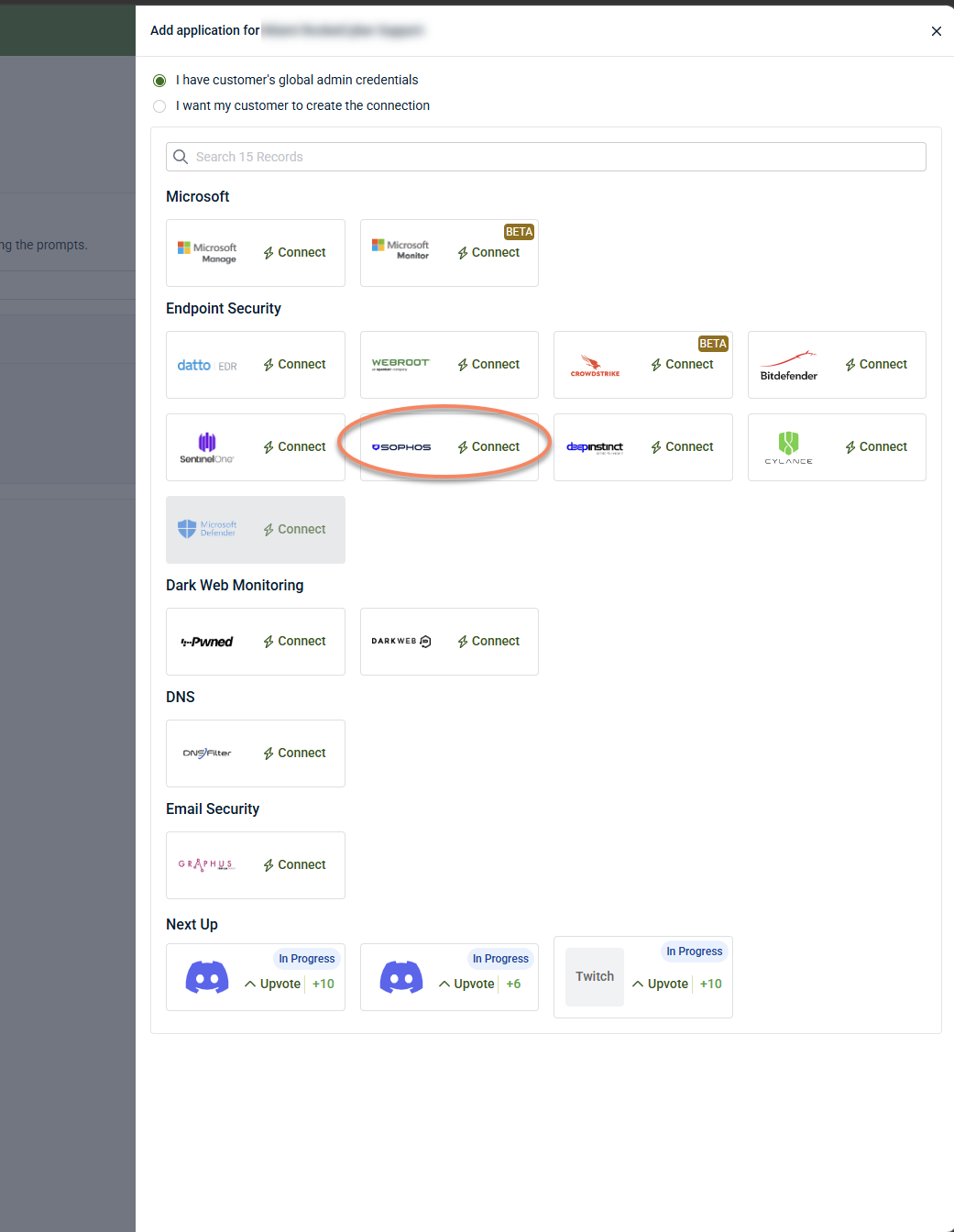Connect Graphus email security
954x1232 pixels.
[x=294, y=865]
